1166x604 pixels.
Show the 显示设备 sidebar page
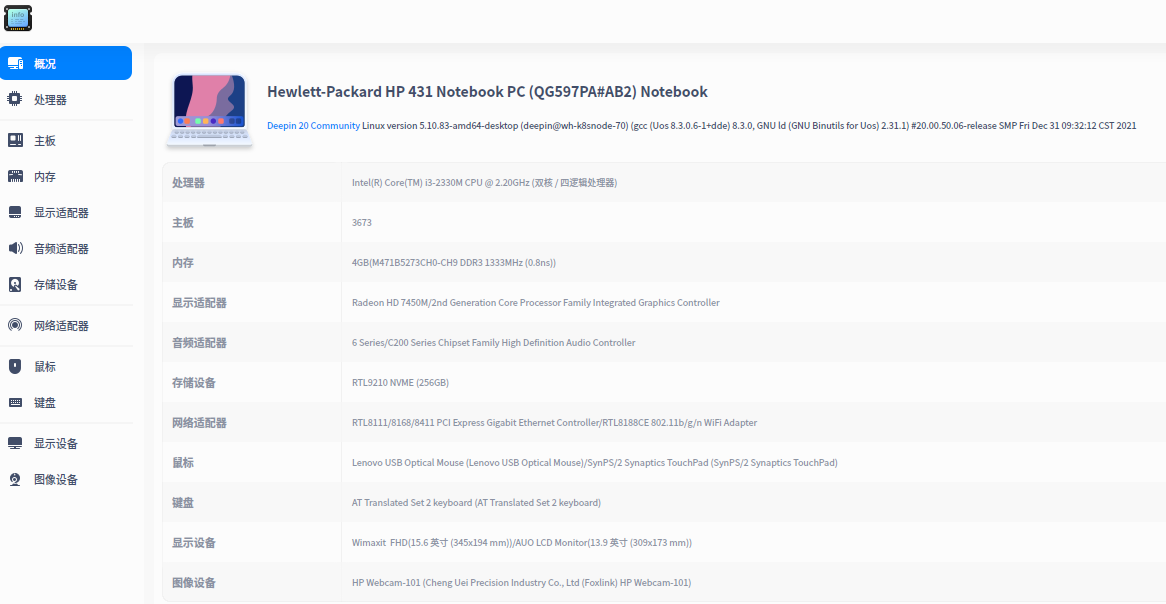point(66,443)
